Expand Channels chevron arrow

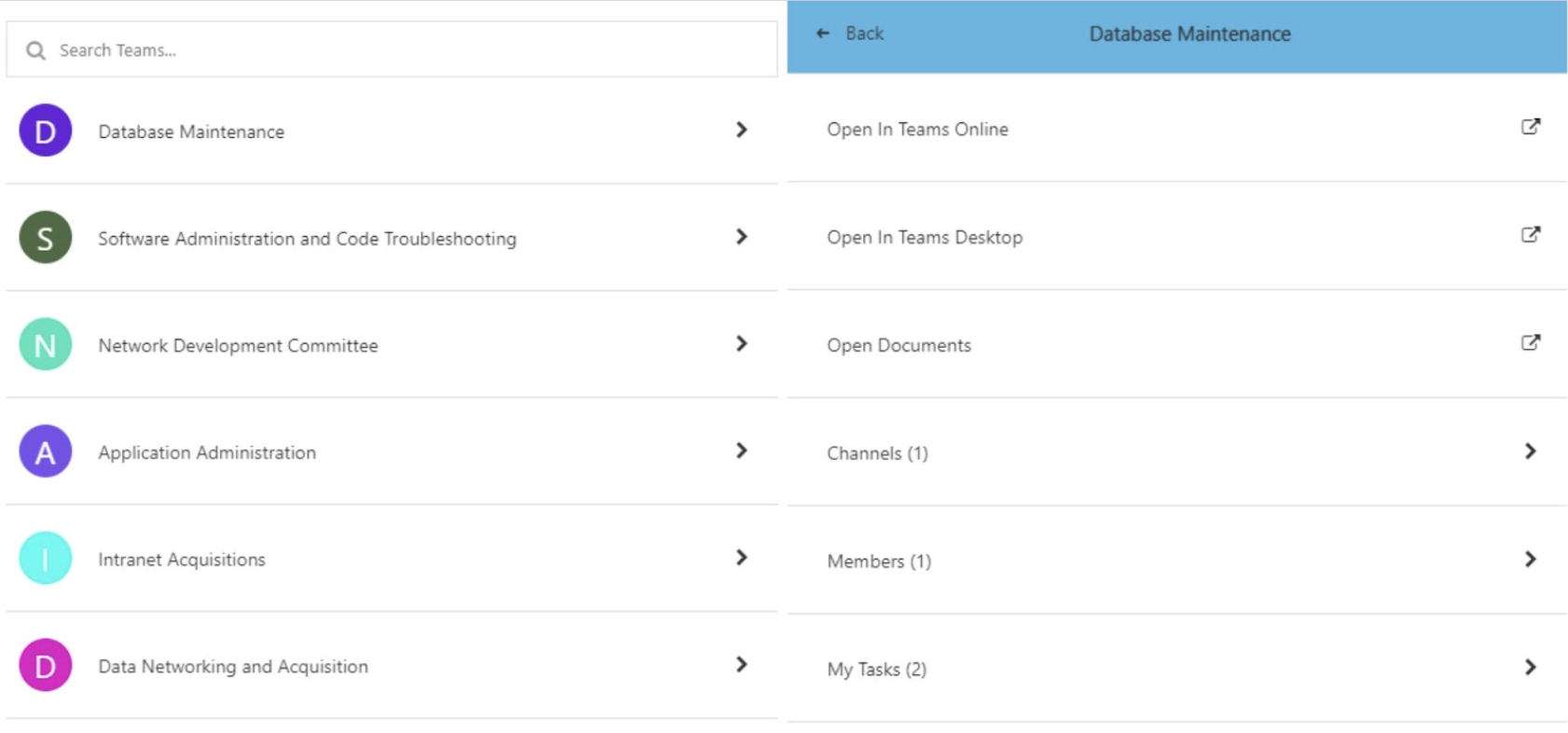pyautogui.click(x=1531, y=451)
